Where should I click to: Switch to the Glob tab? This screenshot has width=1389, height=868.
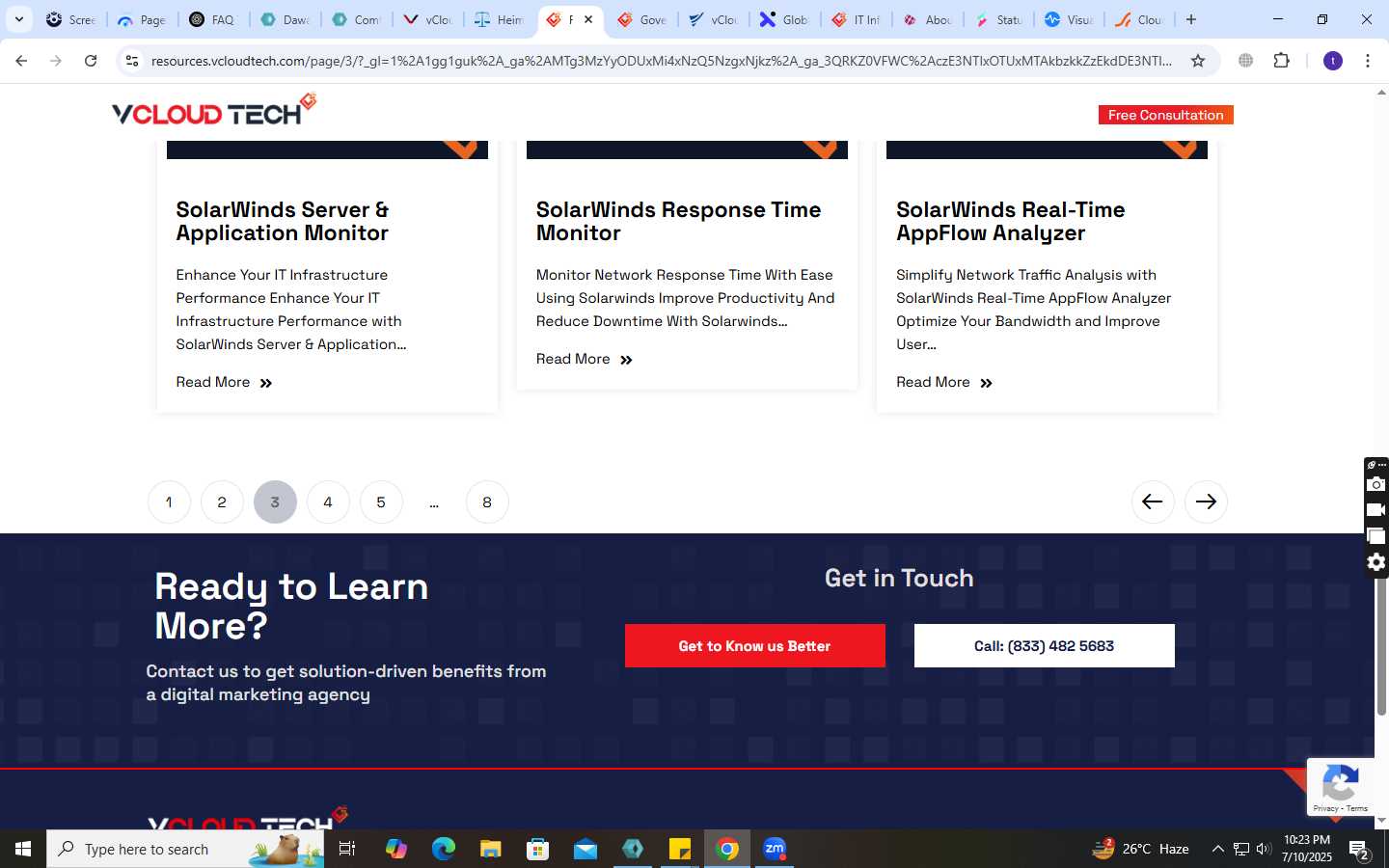point(785,19)
